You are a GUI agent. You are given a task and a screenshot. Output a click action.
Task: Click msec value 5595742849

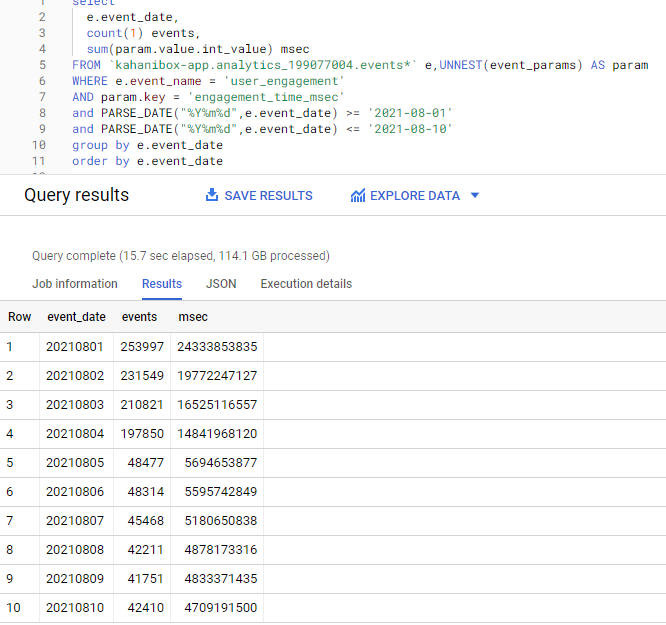[221, 492]
